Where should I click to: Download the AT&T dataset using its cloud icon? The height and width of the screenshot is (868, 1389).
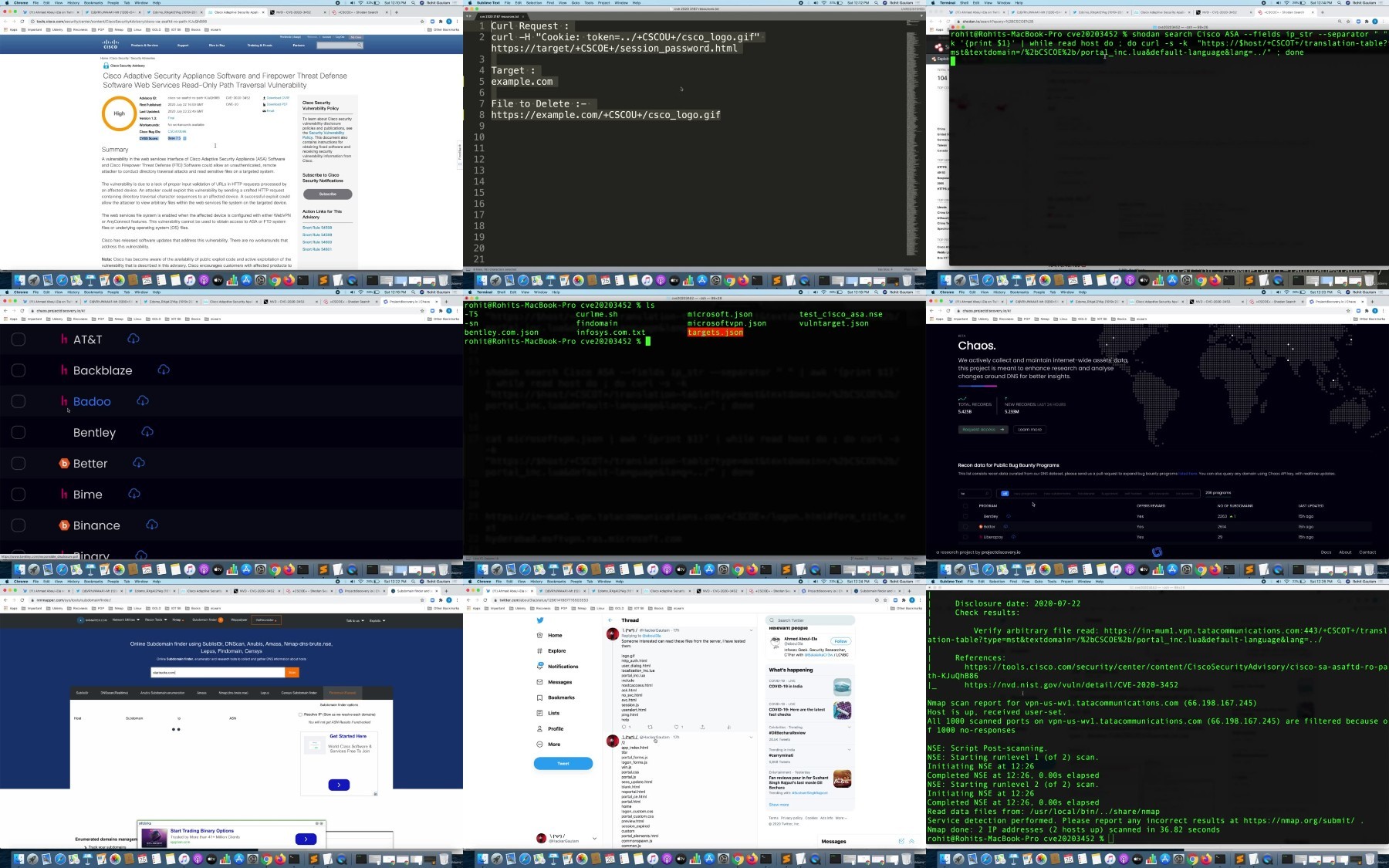pyautogui.click(x=133, y=339)
